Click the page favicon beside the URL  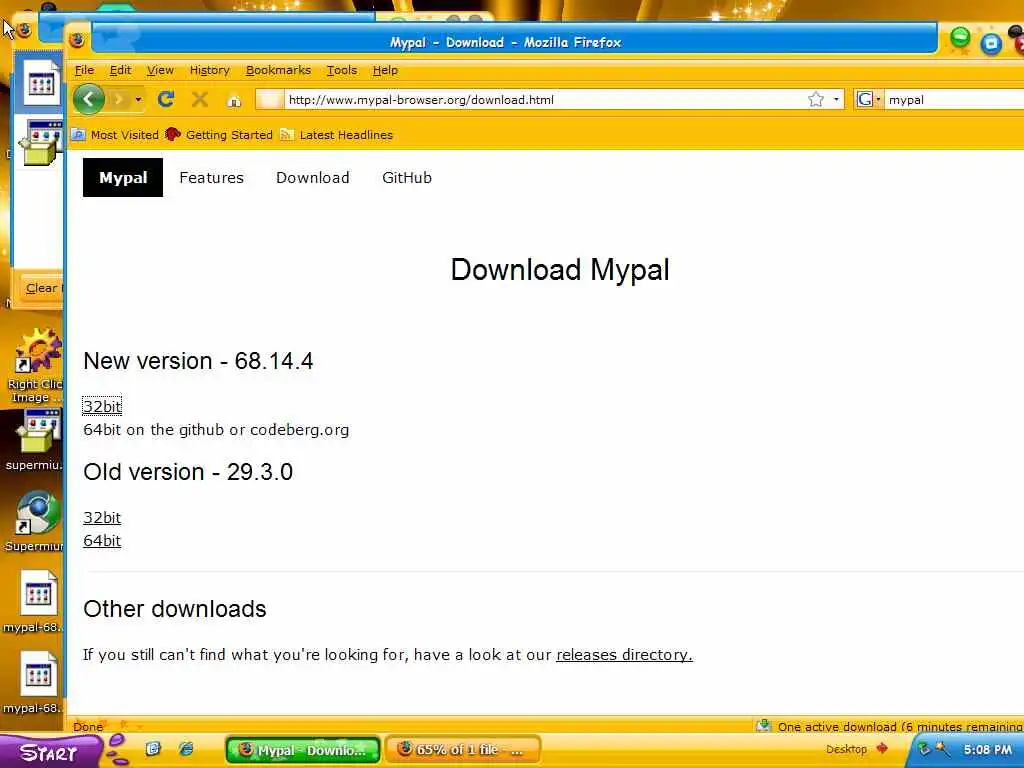click(x=269, y=100)
